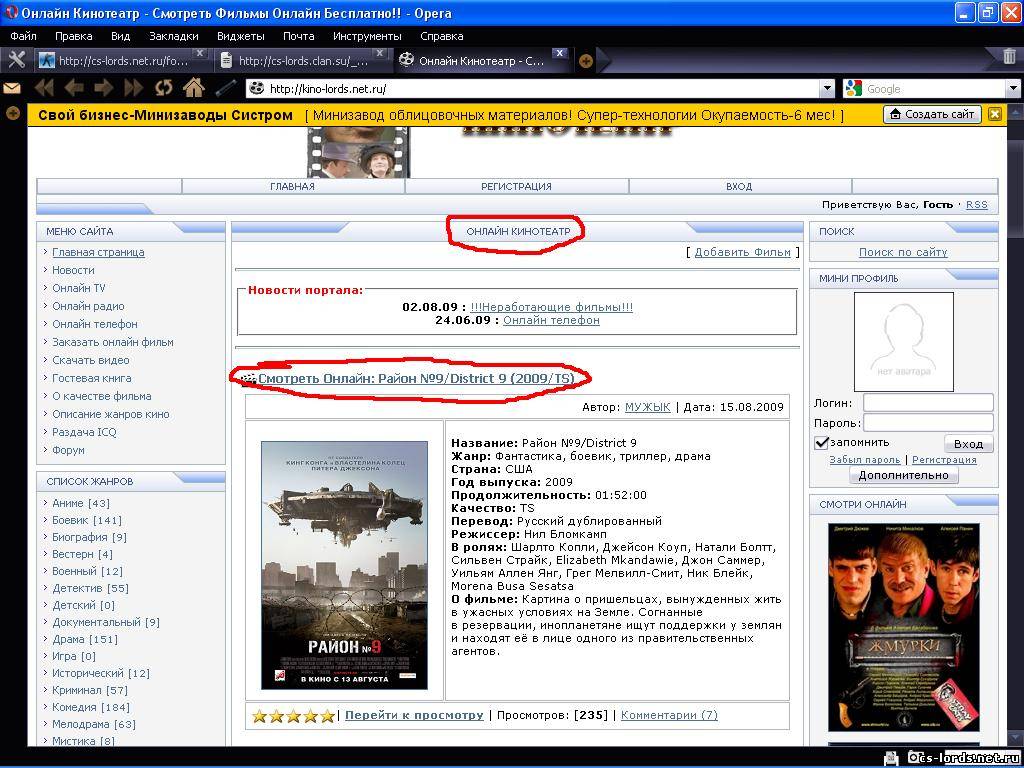Open the closed tabs trash icon
This screenshot has width=1024, height=768.
pyautogui.click(x=1010, y=56)
